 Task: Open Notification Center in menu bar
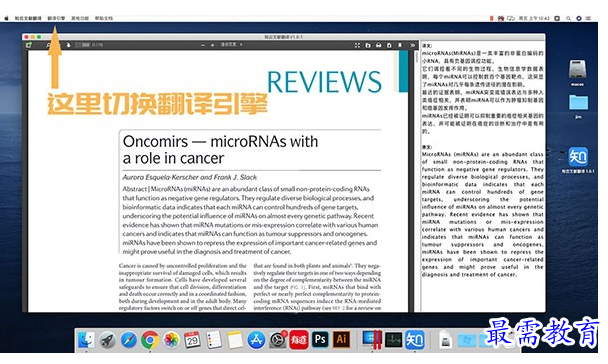tap(589, 18)
